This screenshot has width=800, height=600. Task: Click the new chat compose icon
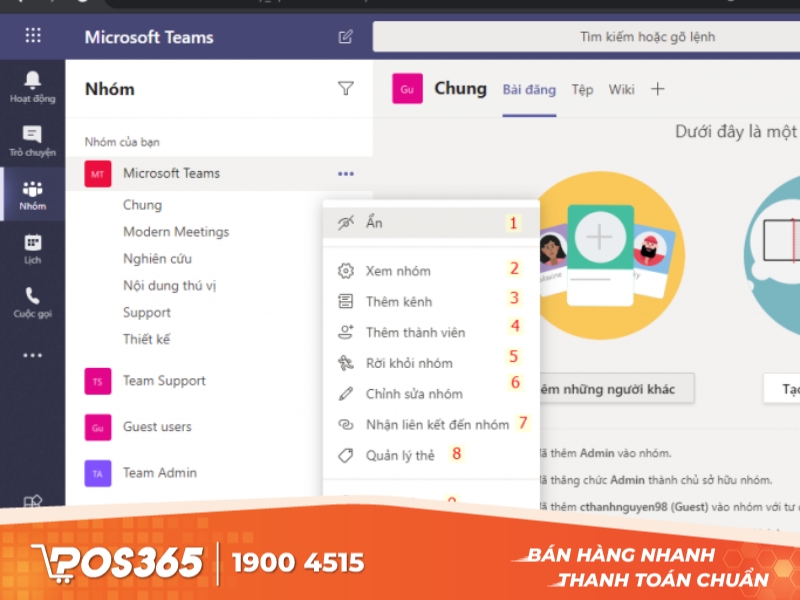coord(345,36)
